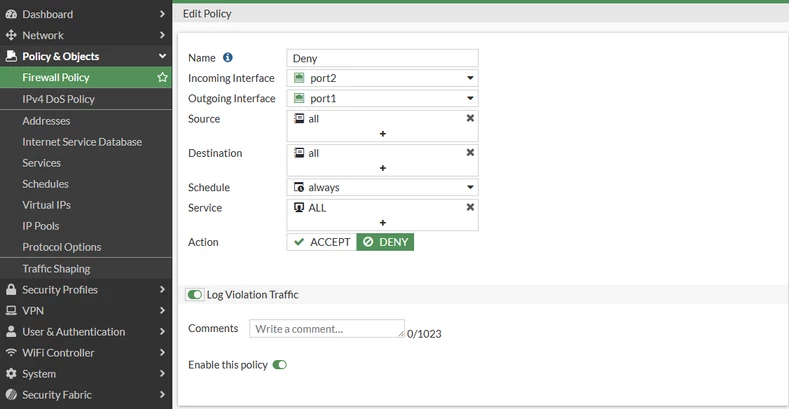Add a Destination with the plus

coord(382,168)
